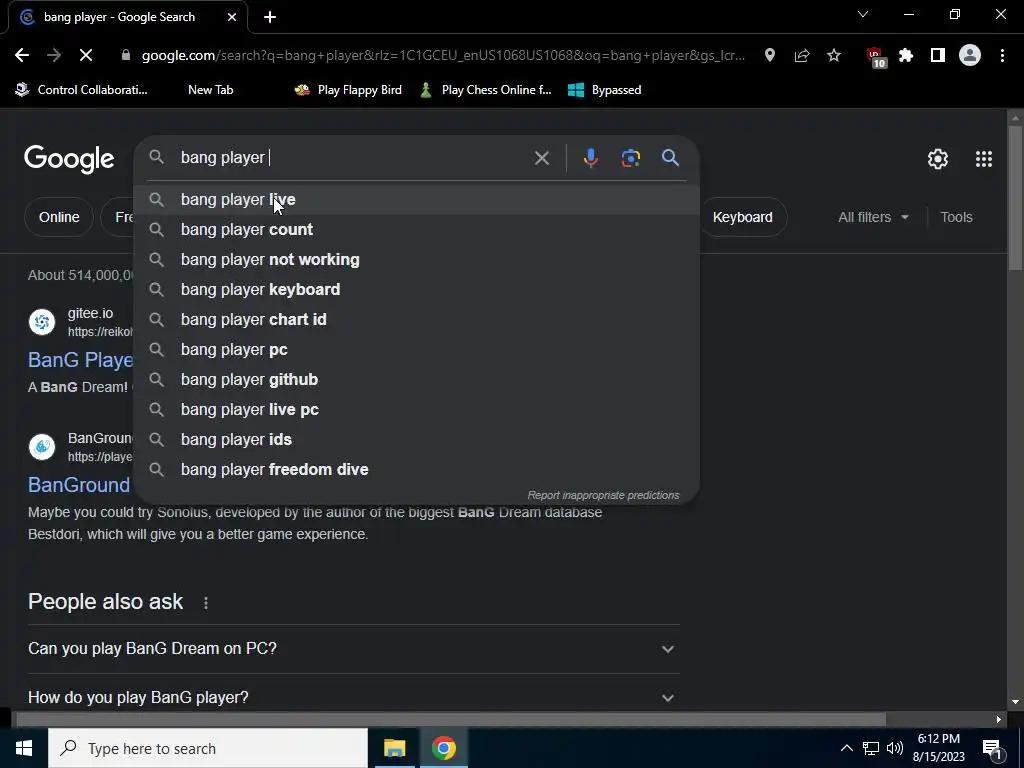Open the BanGround result title link
Screen dimensions: 1024x768
pos(79,485)
